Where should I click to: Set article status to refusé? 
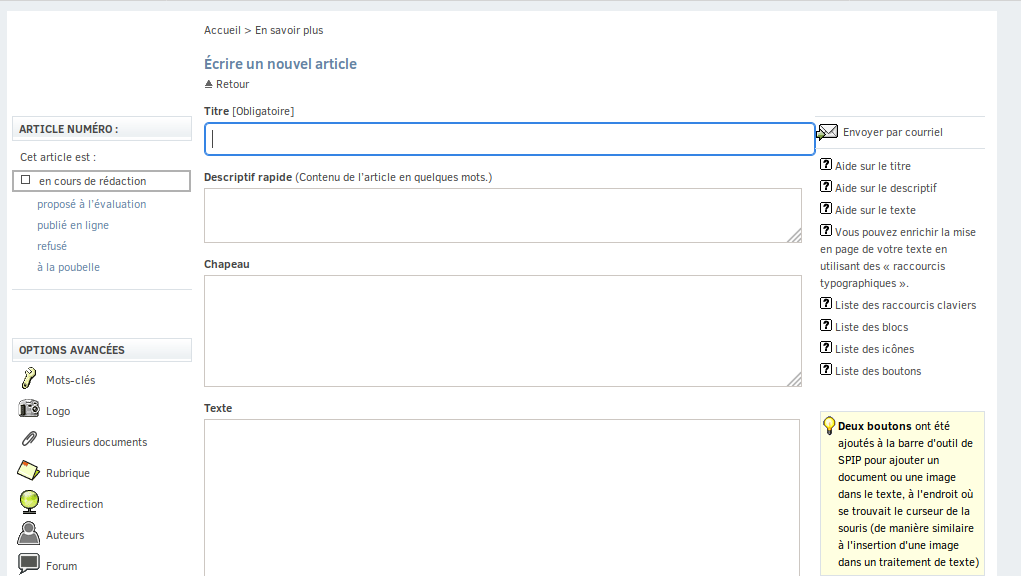[x=52, y=246]
